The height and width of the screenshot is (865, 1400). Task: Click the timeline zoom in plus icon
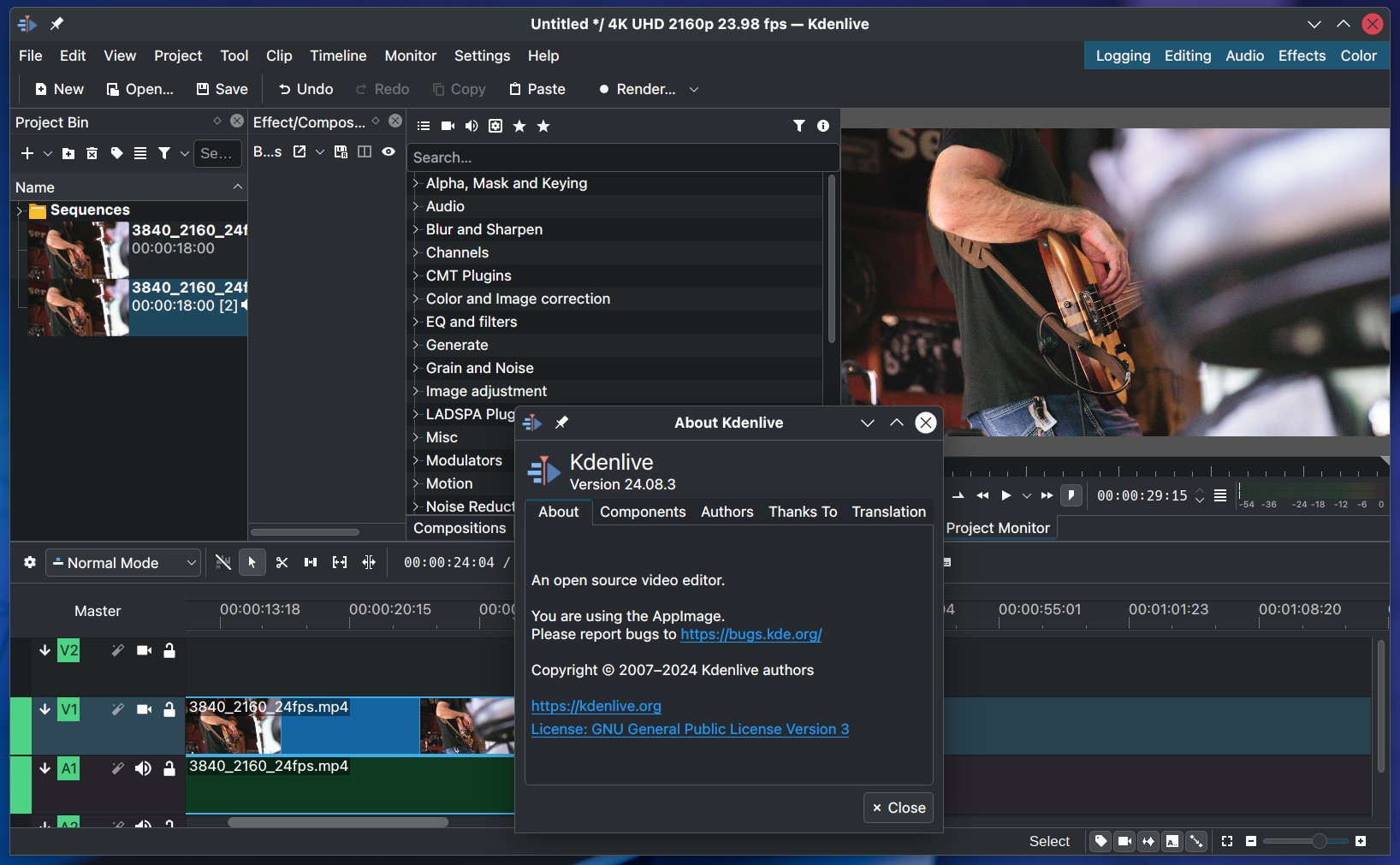(x=1361, y=841)
